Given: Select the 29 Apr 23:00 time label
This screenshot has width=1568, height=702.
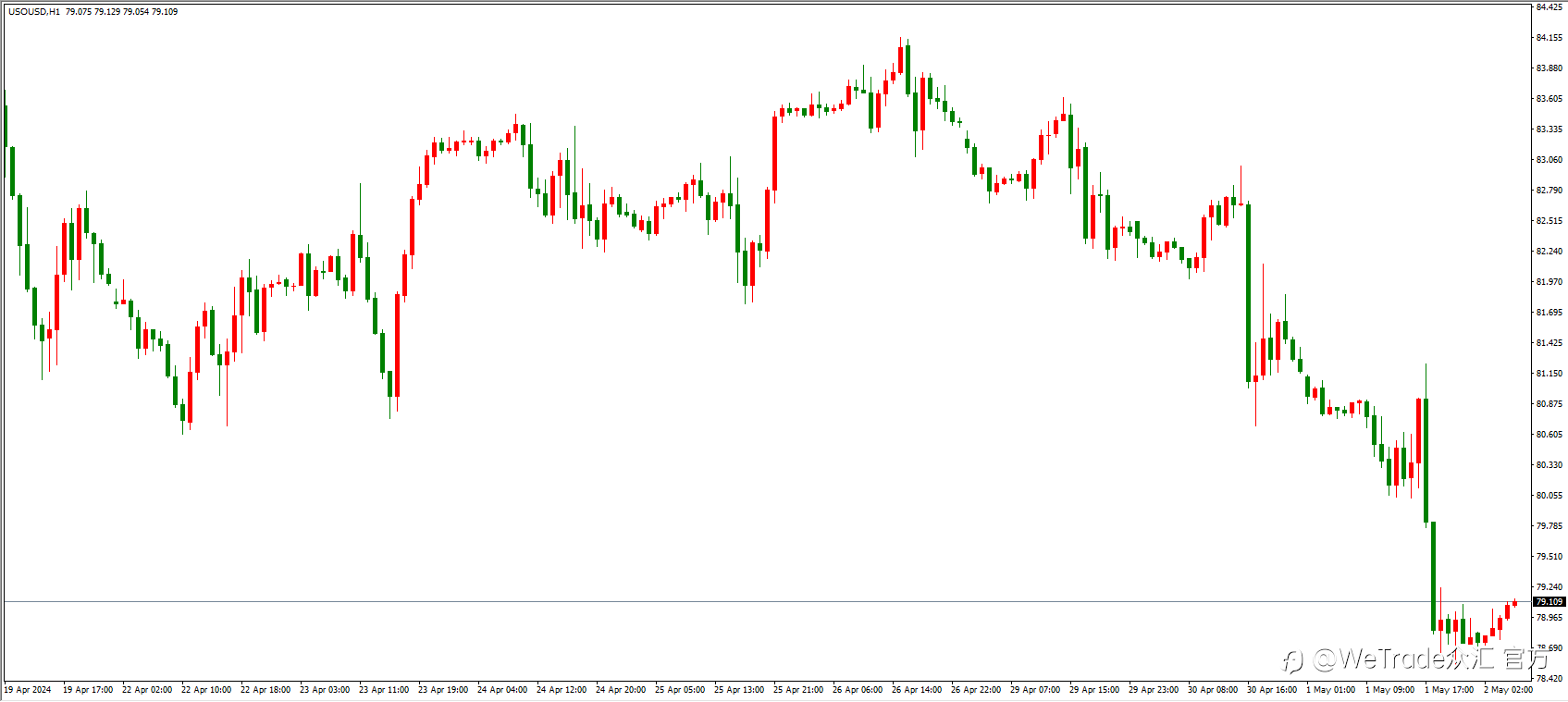Looking at the screenshot, I should tap(1154, 690).
